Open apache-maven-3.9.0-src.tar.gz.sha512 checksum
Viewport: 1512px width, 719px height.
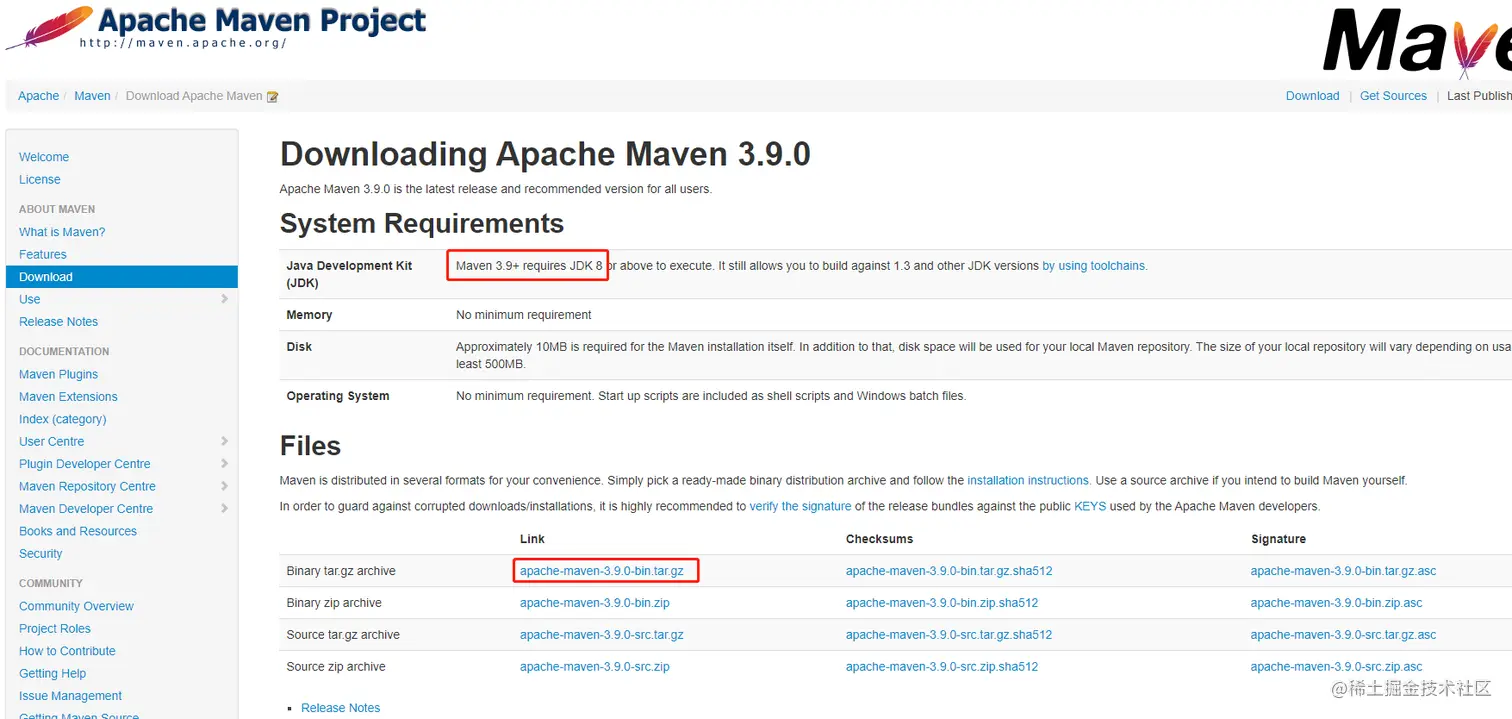(x=949, y=635)
